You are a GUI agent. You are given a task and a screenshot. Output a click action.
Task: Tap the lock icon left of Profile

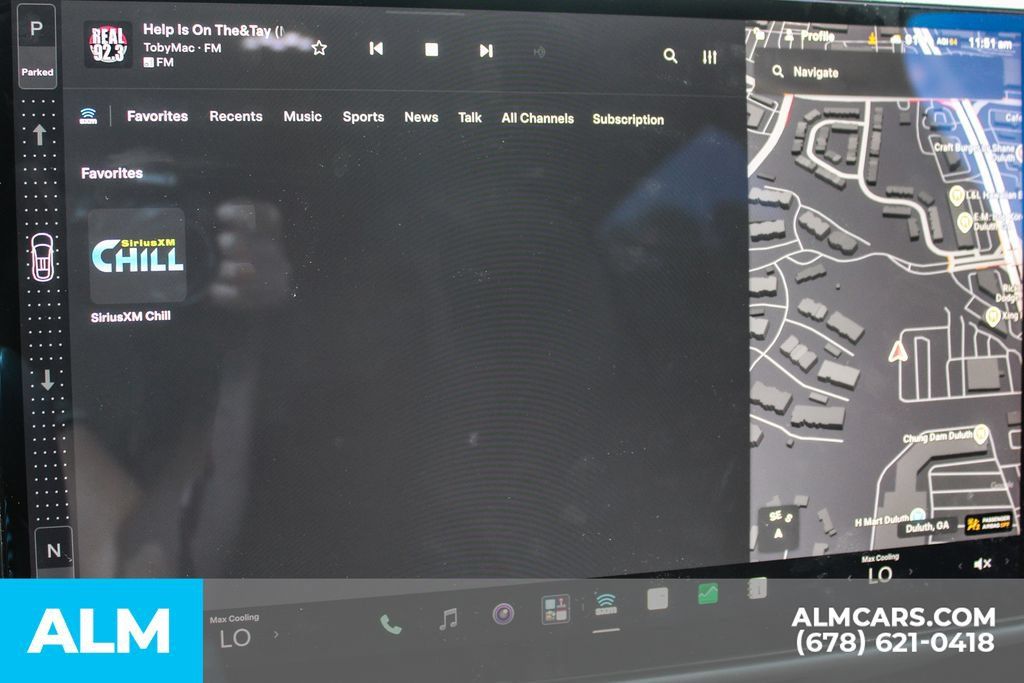[x=760, y=34]
